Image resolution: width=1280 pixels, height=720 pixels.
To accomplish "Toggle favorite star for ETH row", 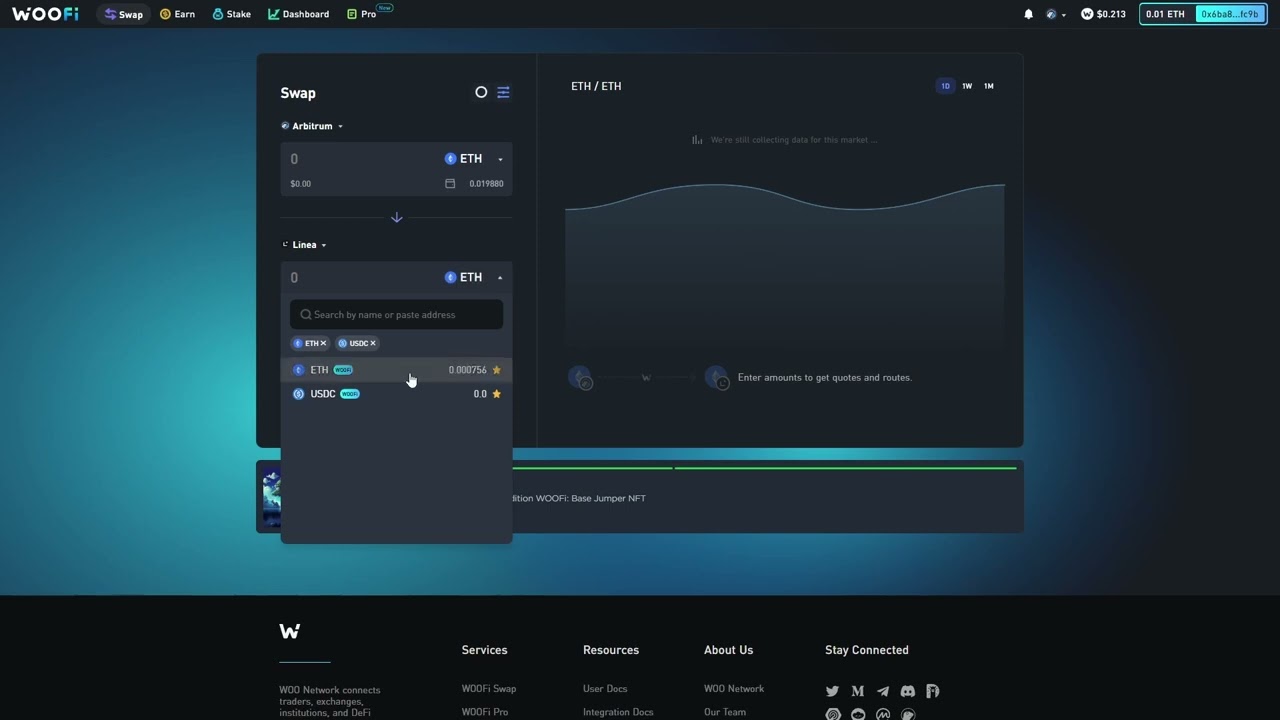I will (496, 370).
